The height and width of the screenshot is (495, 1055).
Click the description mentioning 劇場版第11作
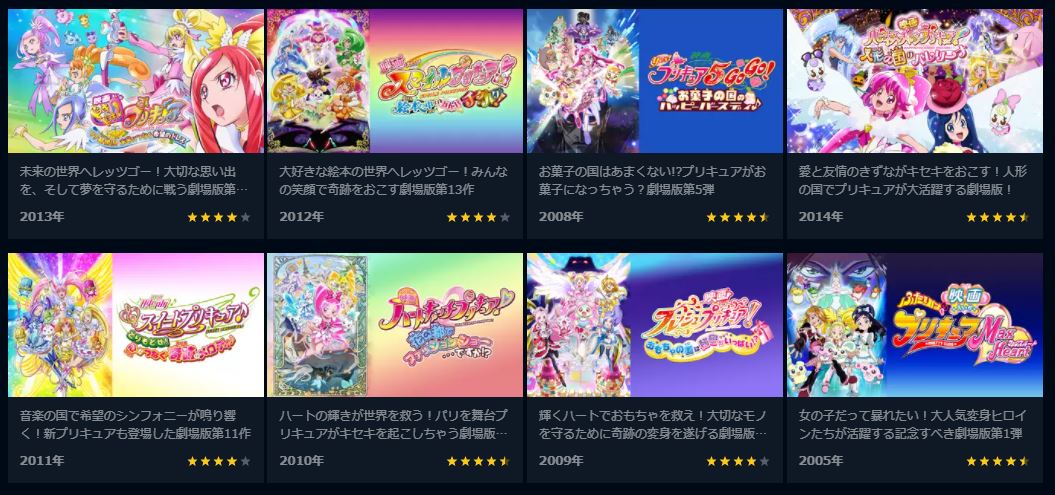(135, 425)
